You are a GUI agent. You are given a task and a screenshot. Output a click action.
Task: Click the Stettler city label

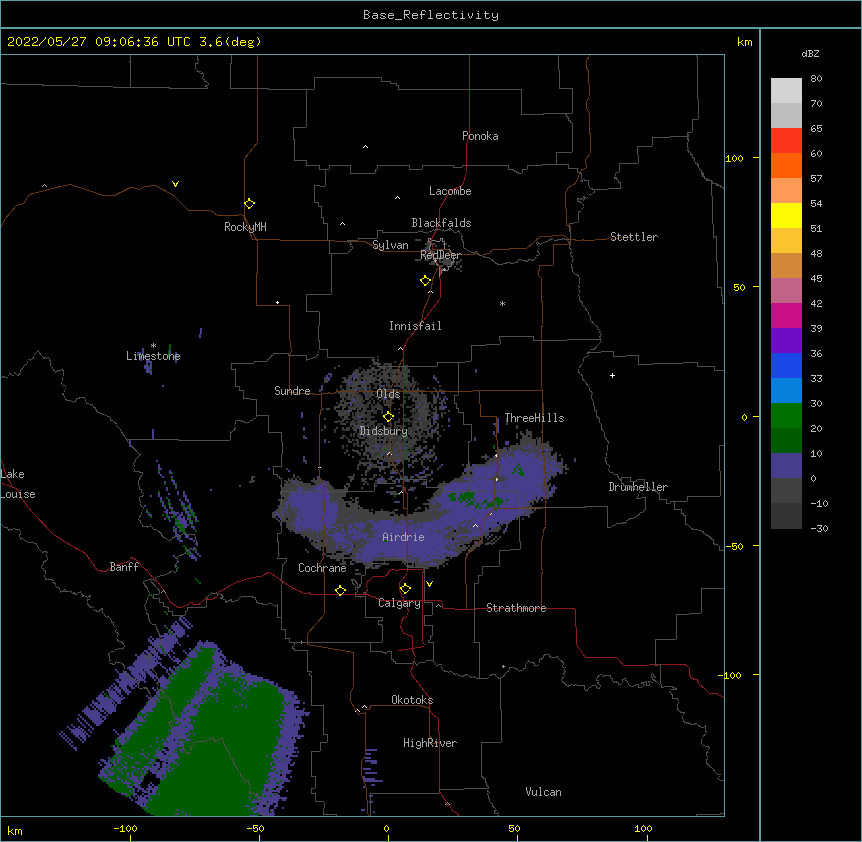[633, 237]
